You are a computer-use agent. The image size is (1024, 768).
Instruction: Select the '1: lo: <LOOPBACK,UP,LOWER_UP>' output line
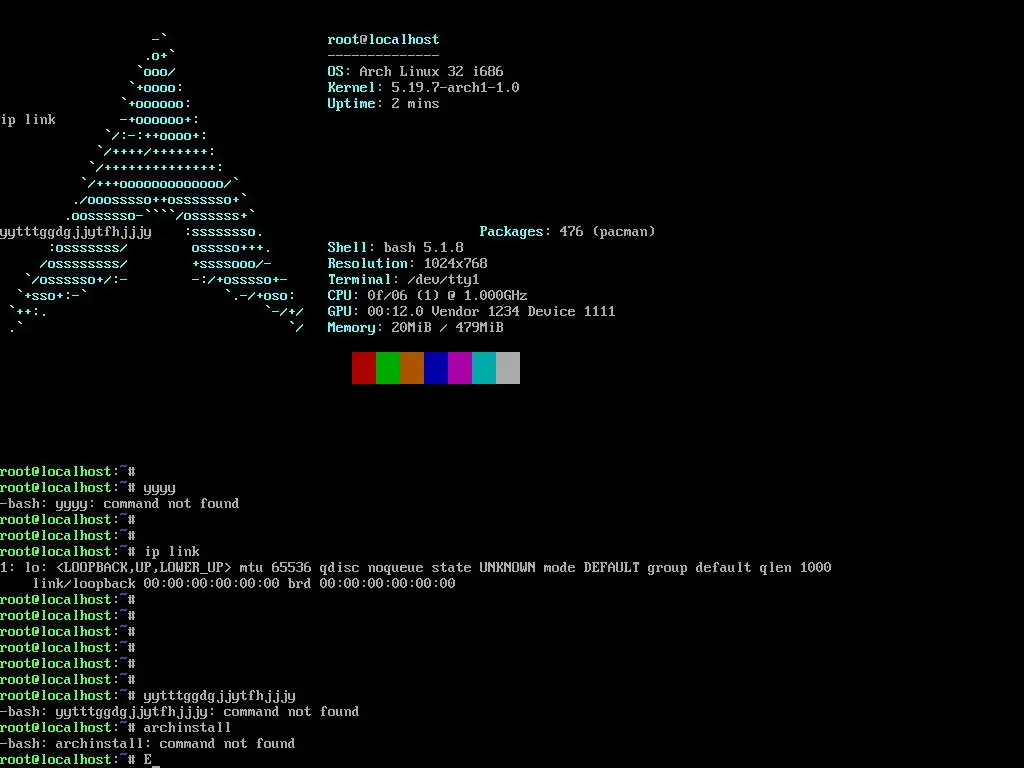click(x=416, y=568)
